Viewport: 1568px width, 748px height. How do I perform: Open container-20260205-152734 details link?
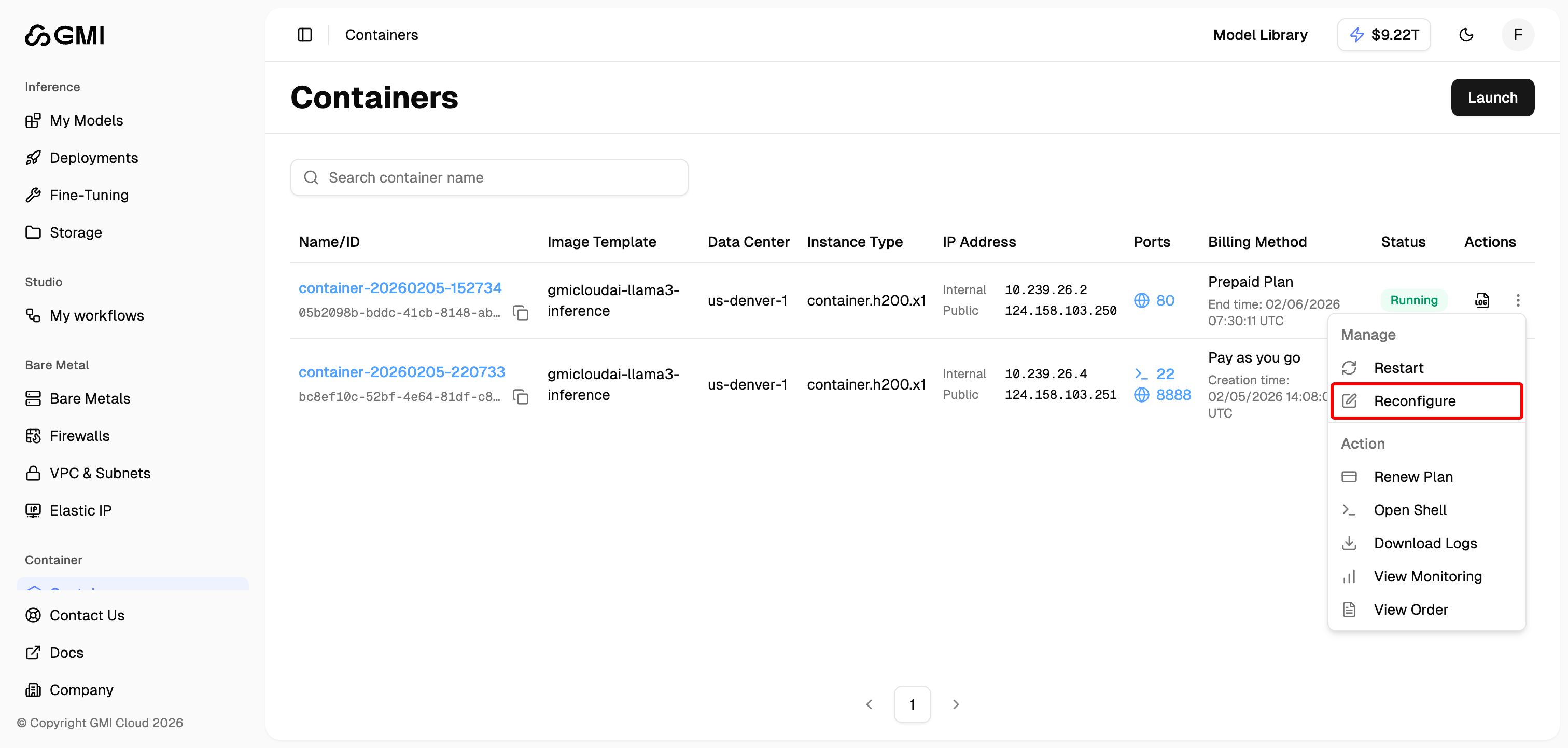click(x=400, y=287)
